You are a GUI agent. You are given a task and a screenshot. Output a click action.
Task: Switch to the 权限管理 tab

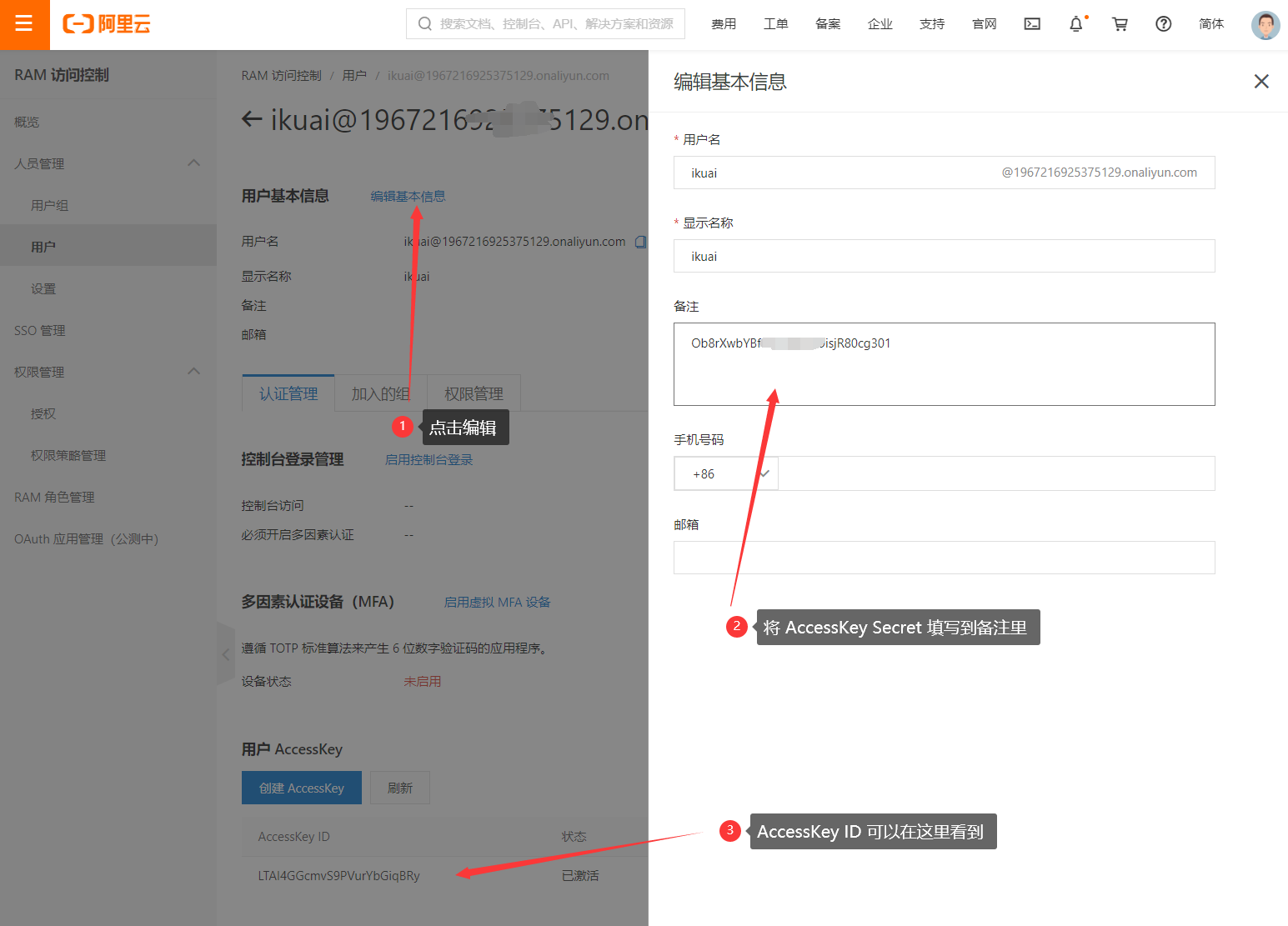[474, 393]
